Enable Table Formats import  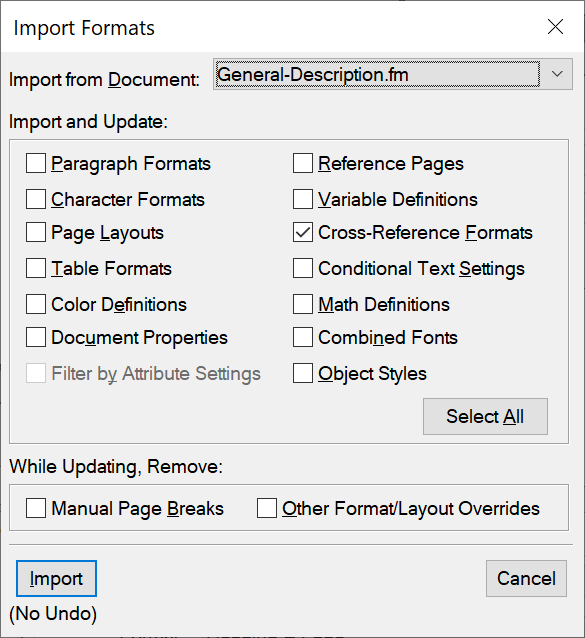tap(36, 268)
